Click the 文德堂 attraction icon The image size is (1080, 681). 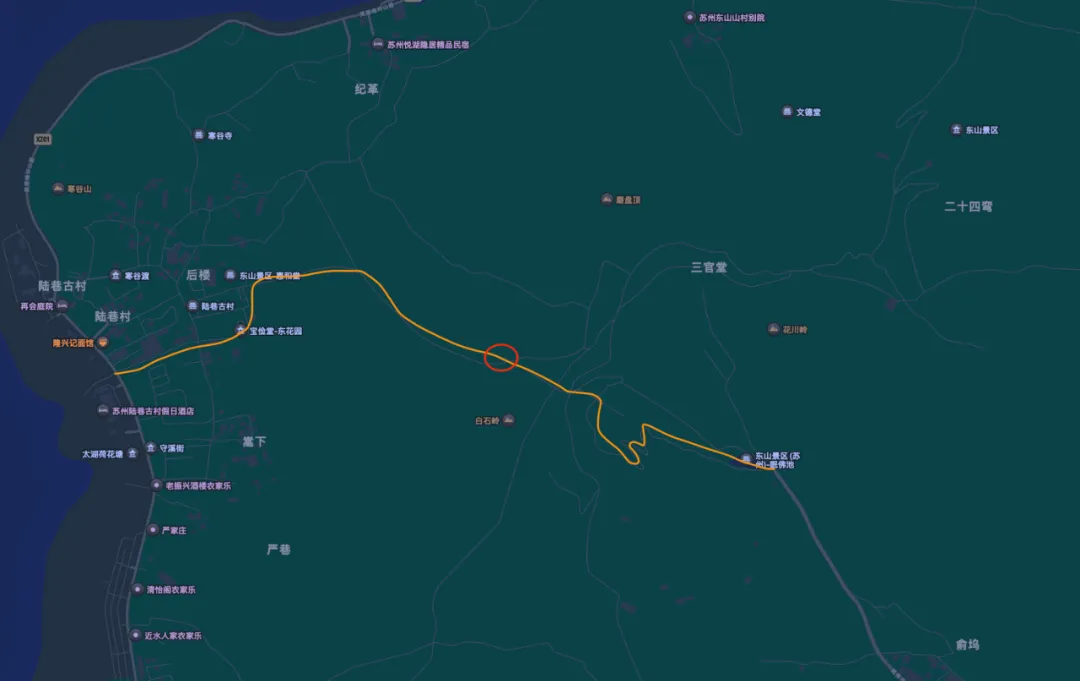pyautogui.click(x=787, y=112)
